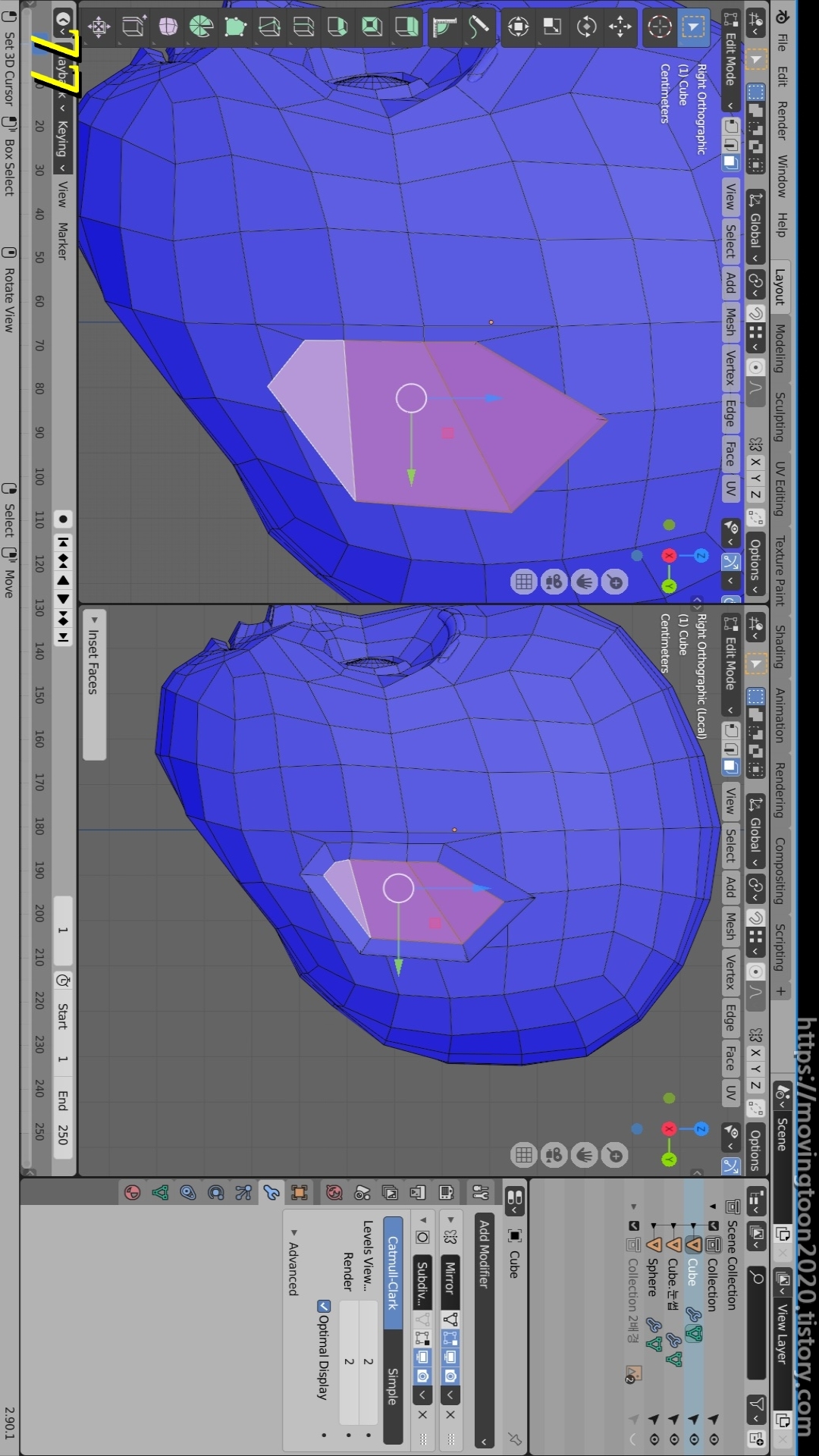This screenshot has width=819, height=1456.
Task: Toggle camera view gizmo in the upper viewport
Action: point(554,582)
